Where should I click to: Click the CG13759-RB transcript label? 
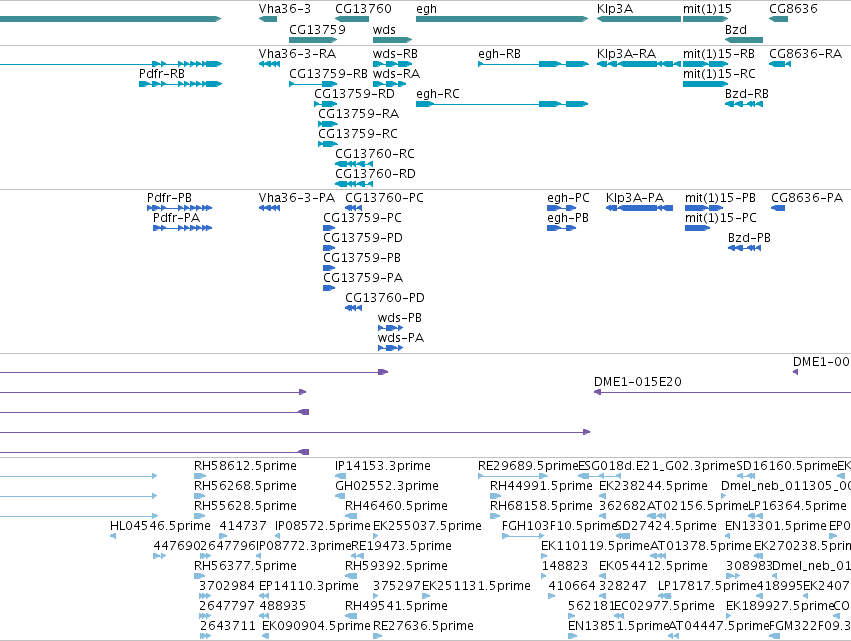pyautogui.click(x=328, y=73)
